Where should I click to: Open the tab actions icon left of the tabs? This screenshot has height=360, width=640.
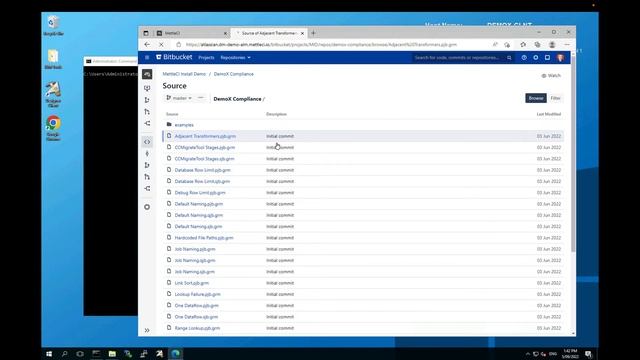[x=146, y=33]
